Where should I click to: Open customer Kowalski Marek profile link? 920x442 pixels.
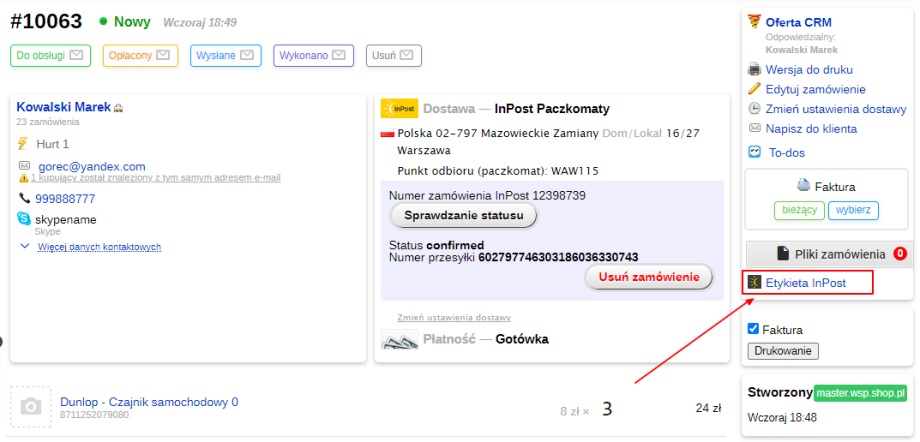click(63, 107)
